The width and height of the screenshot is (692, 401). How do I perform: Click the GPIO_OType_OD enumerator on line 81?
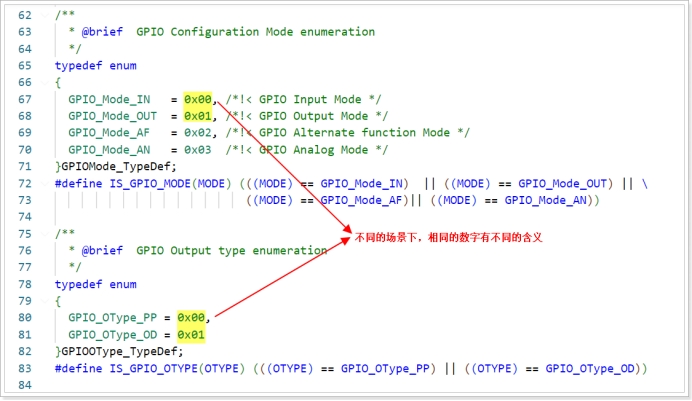[113, 335]
